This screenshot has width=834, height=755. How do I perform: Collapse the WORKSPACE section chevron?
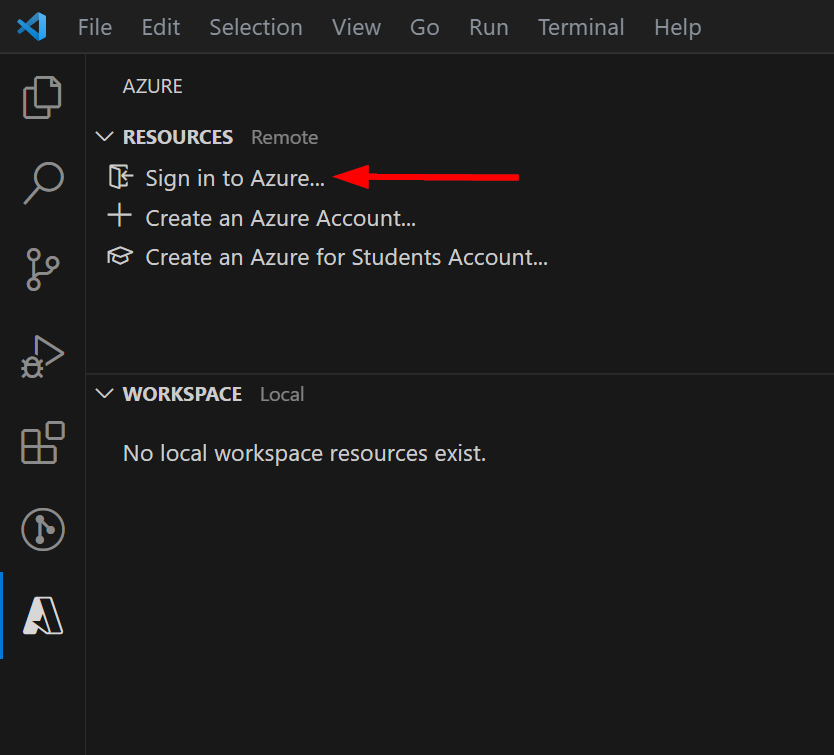(x=104, y=394)
